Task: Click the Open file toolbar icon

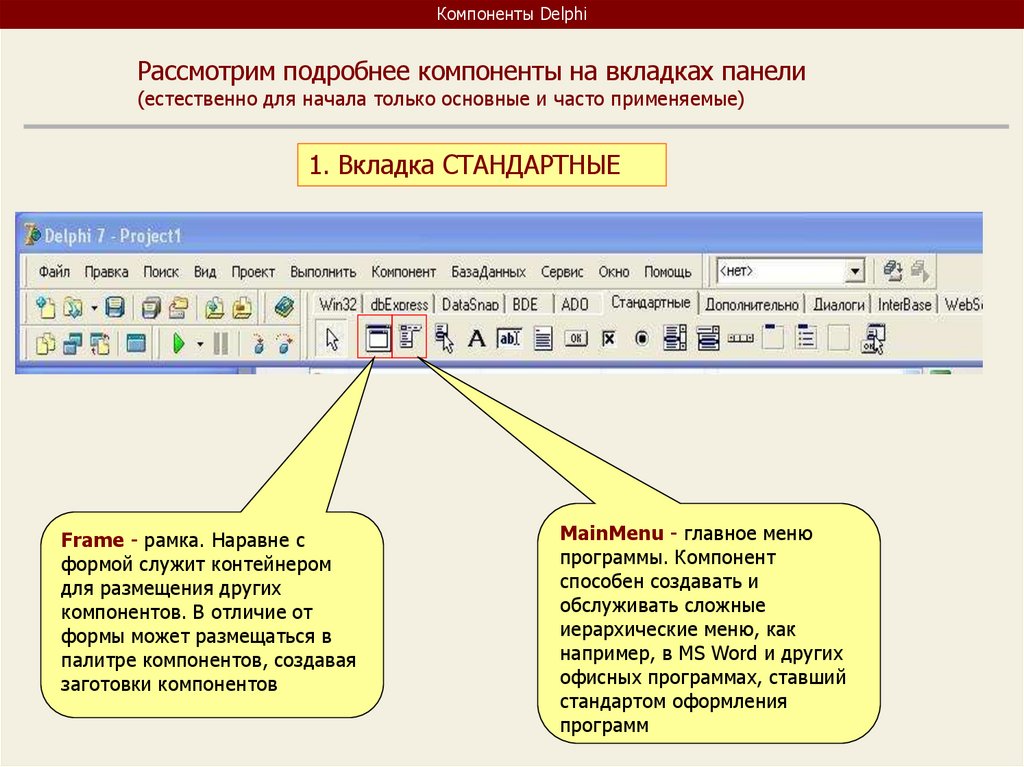Action: [72, 306]
